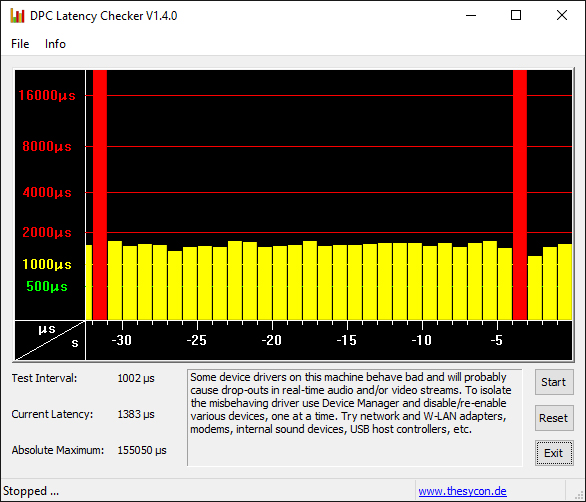Close the DPC Latency Checker window
Image resolution: width=586 pixels, height=502 pixels.
(562, 16)
